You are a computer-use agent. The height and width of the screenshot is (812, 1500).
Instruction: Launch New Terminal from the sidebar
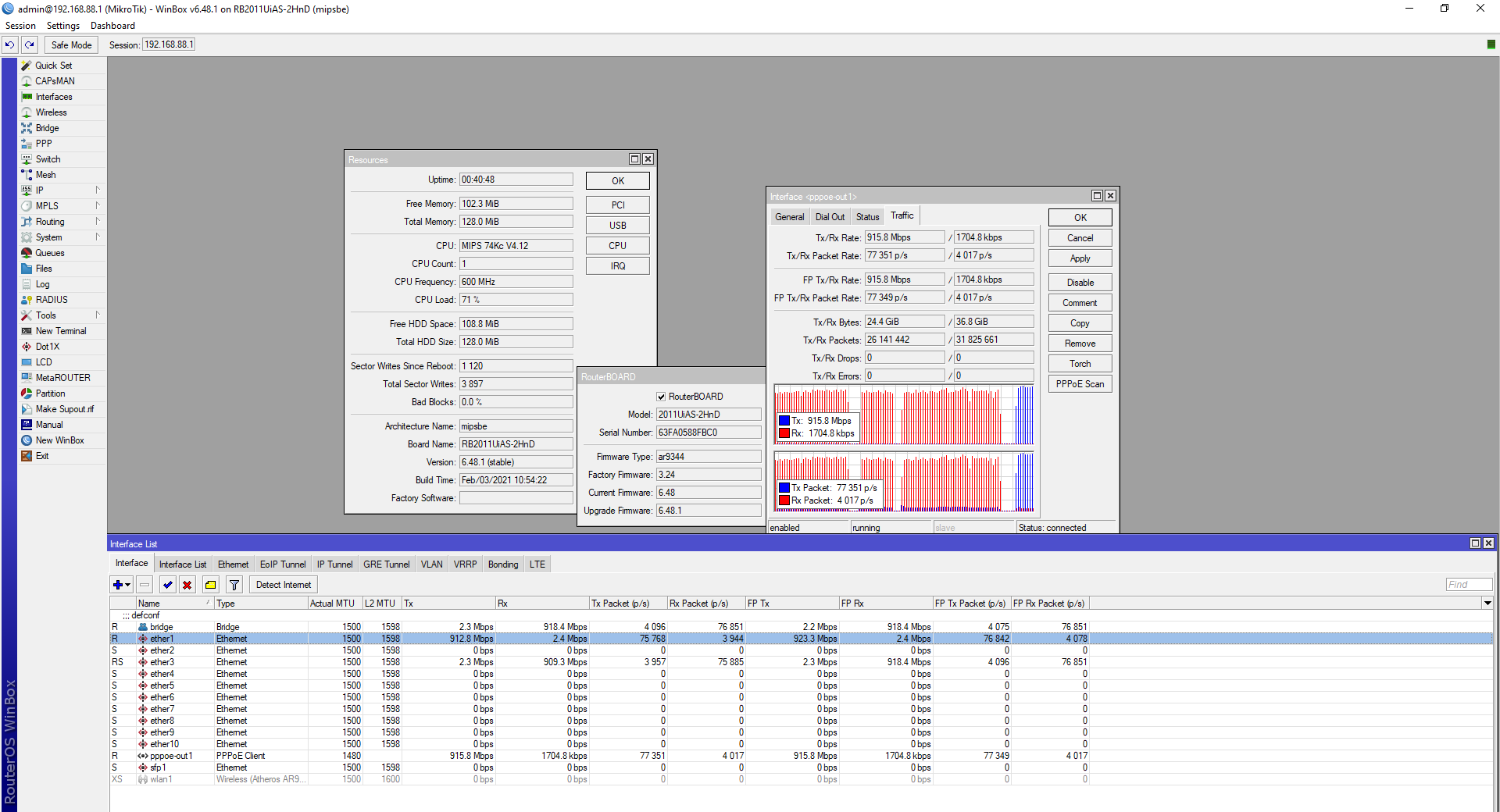tap(61, 331)
